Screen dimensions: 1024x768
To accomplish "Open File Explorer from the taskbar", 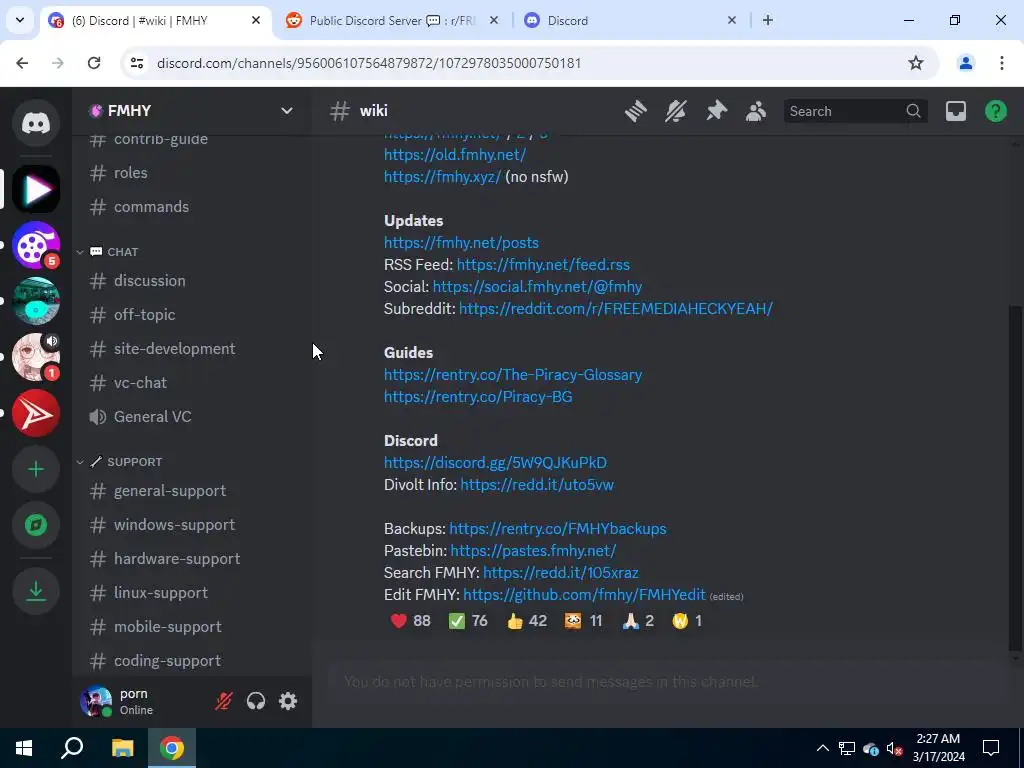I will point(122,748).
